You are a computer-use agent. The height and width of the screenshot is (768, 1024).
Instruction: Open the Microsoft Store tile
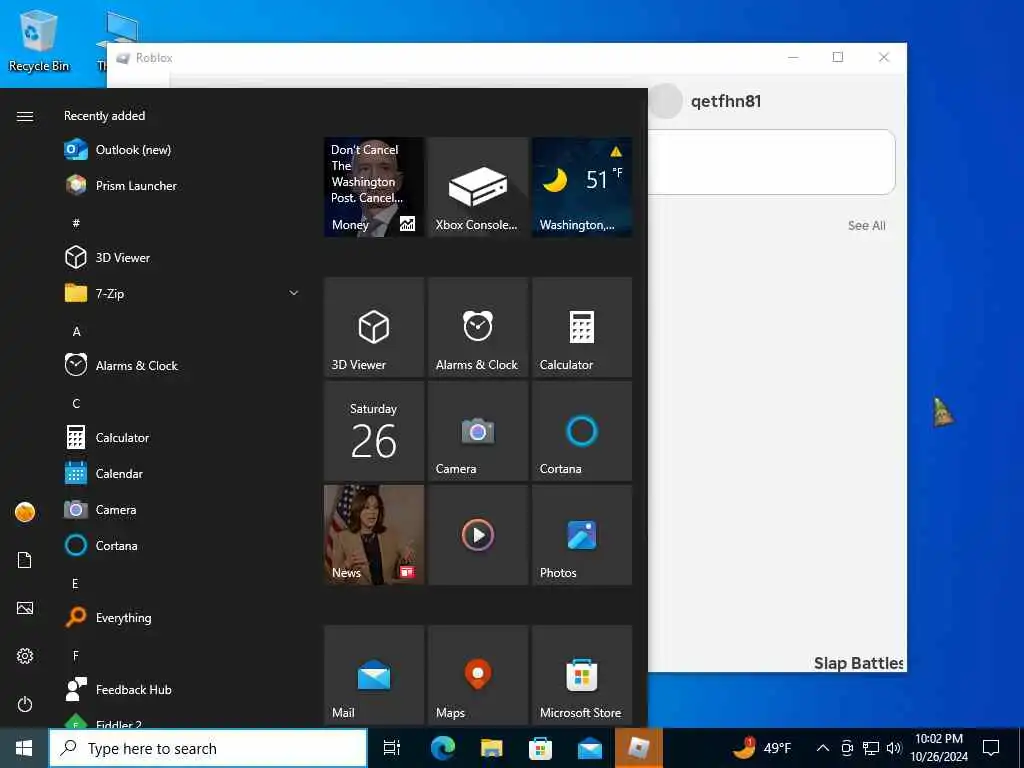pos(581,675)
